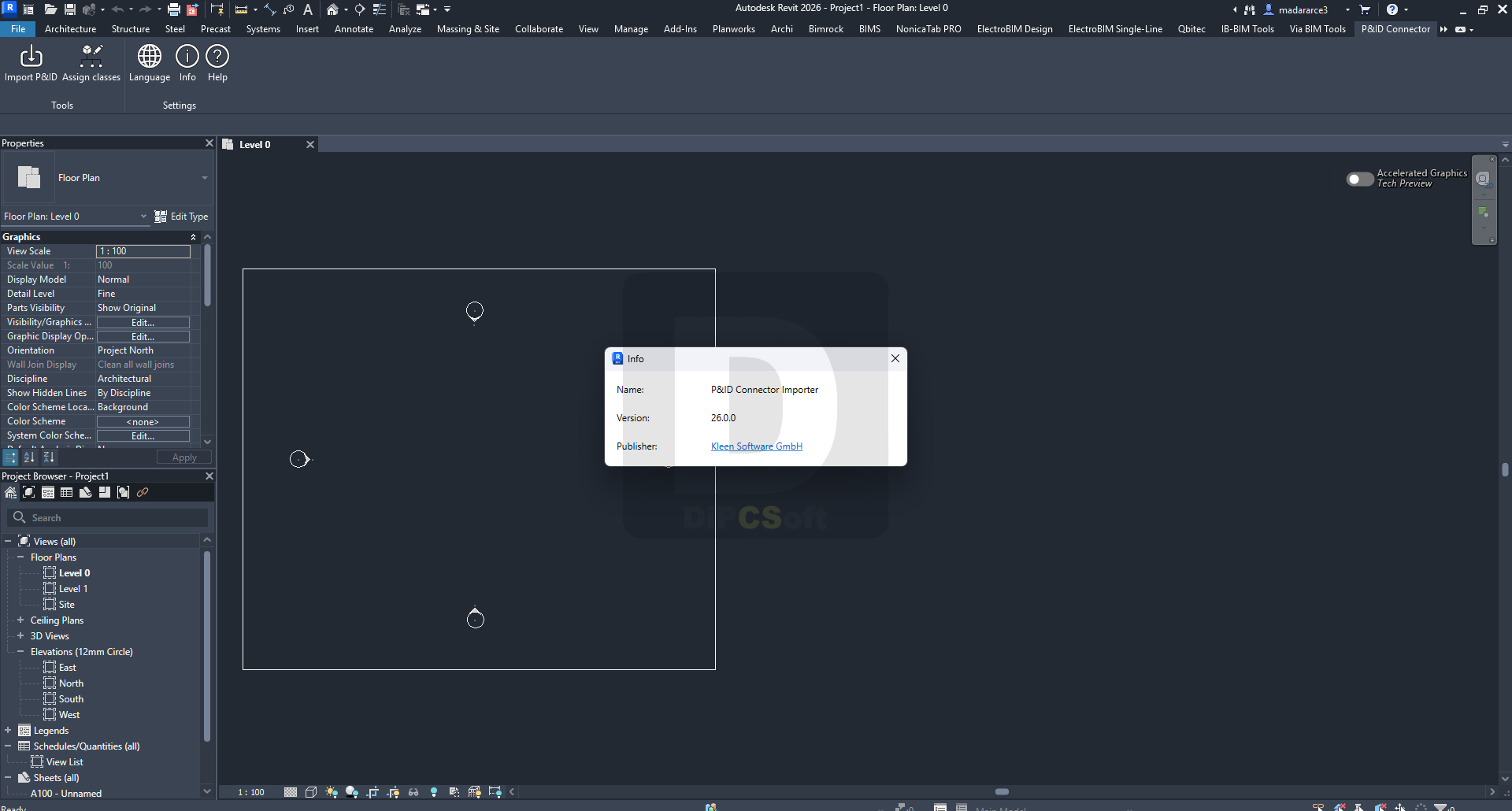Switch to the Architecture ribbon tab
This screenshot has height=811, width=1512.
point(70,29)
